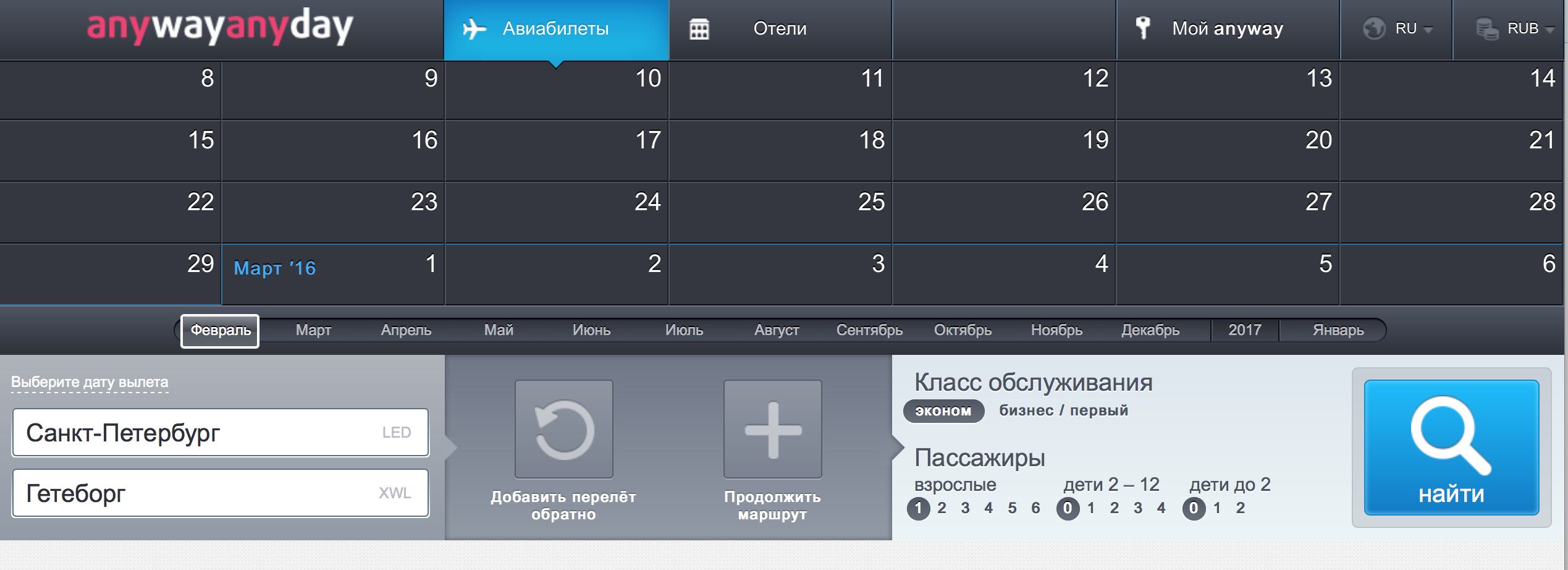The image size is (1568, 570).
Task: Jump to Март in month slider
Action: coord(313,330)
